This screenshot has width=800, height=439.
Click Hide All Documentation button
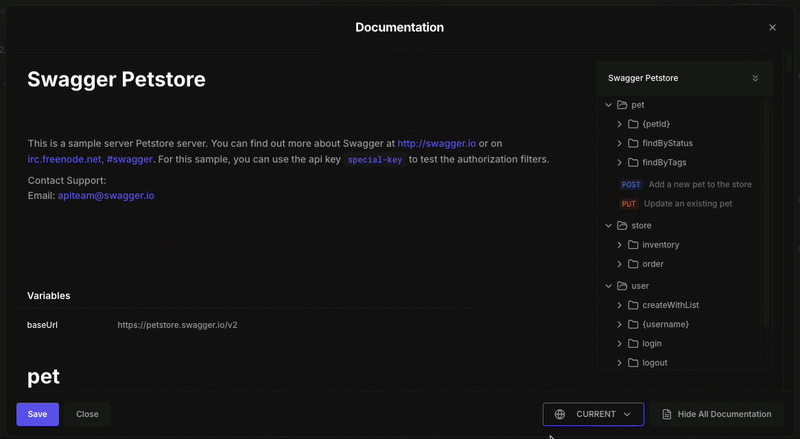(x=717, y=414)
